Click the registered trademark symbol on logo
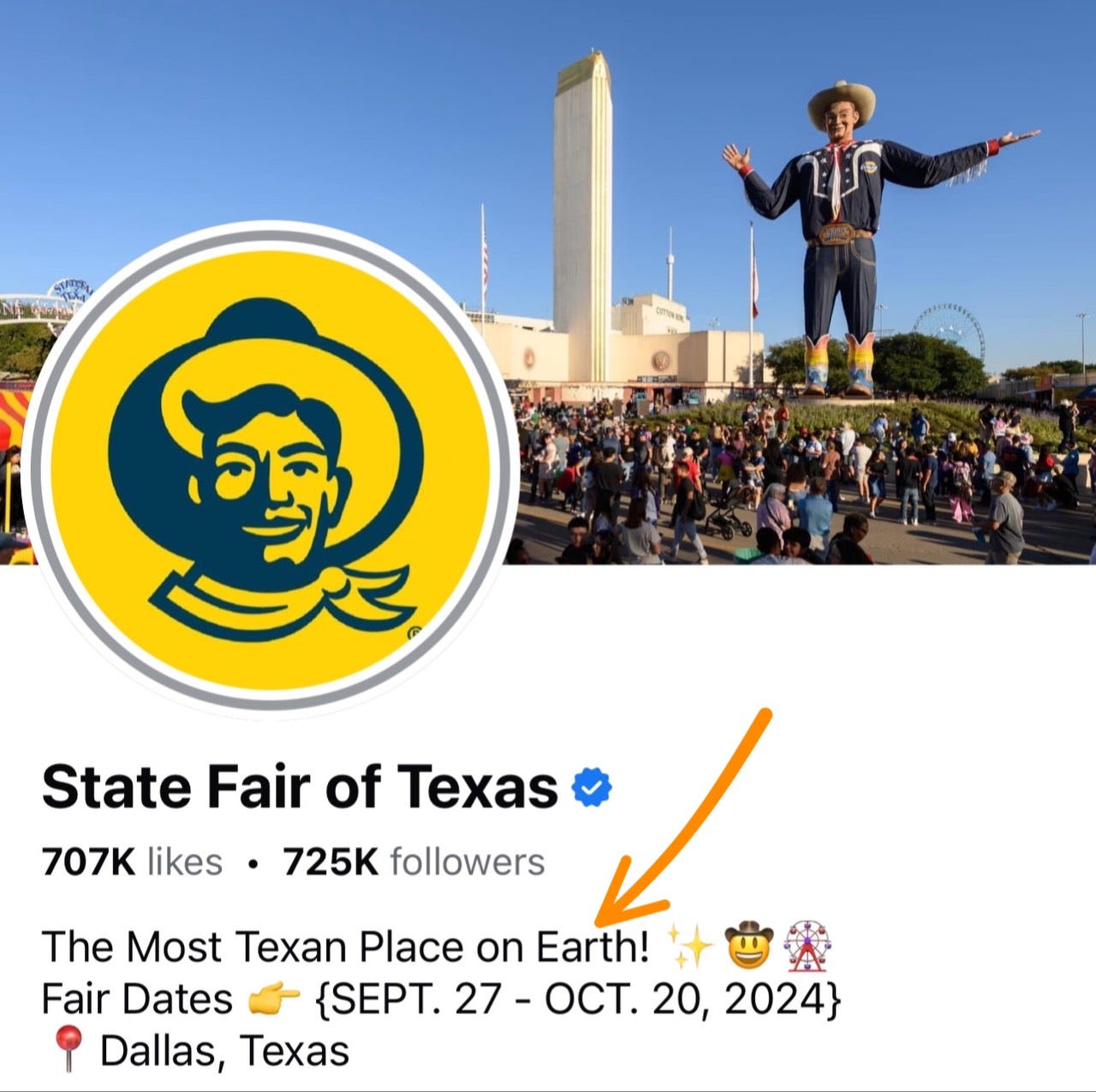Viewport: 1096px width, 1092px height. (414, 634)
